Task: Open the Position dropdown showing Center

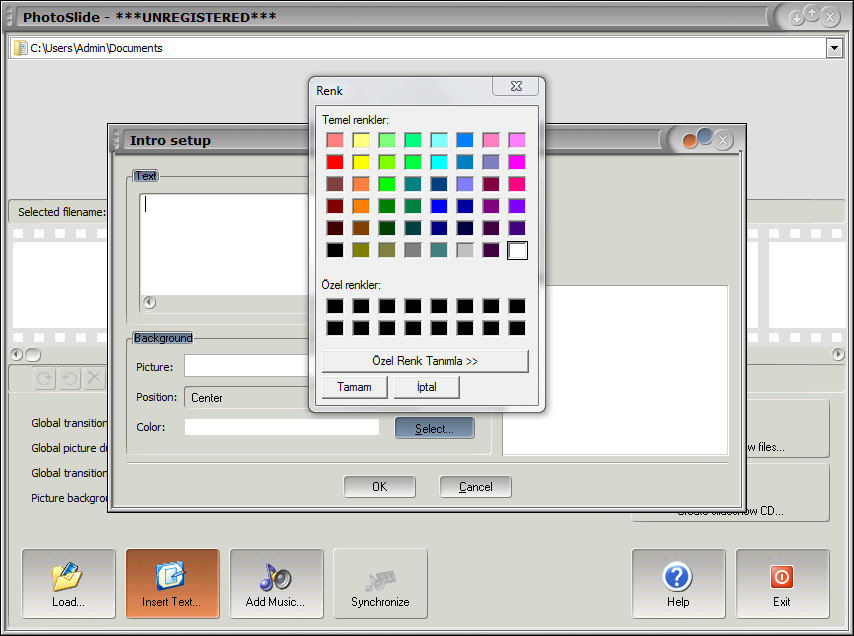Action: click(247, 398)
